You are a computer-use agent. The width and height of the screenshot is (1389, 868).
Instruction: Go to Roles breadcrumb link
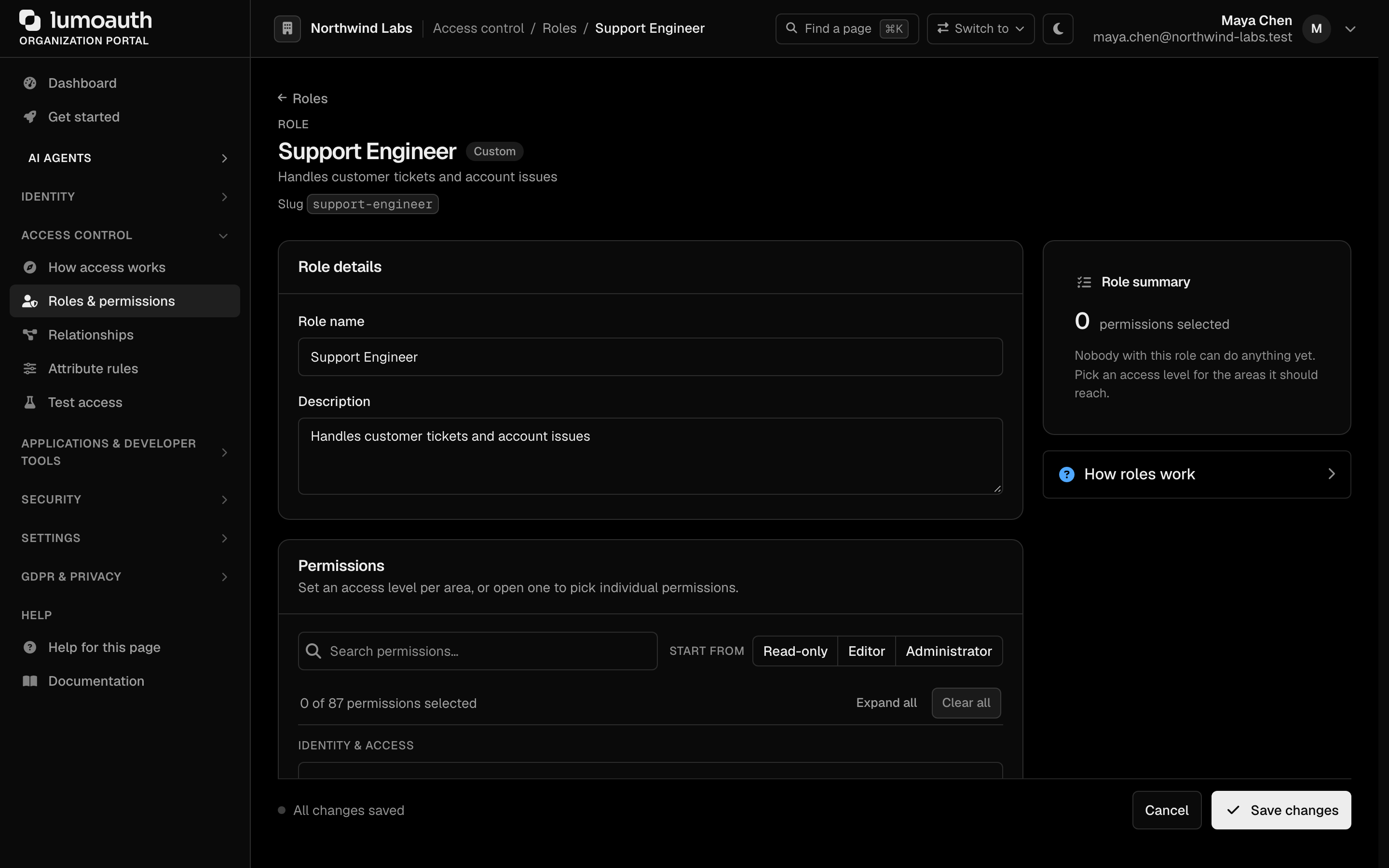(559, 28)
